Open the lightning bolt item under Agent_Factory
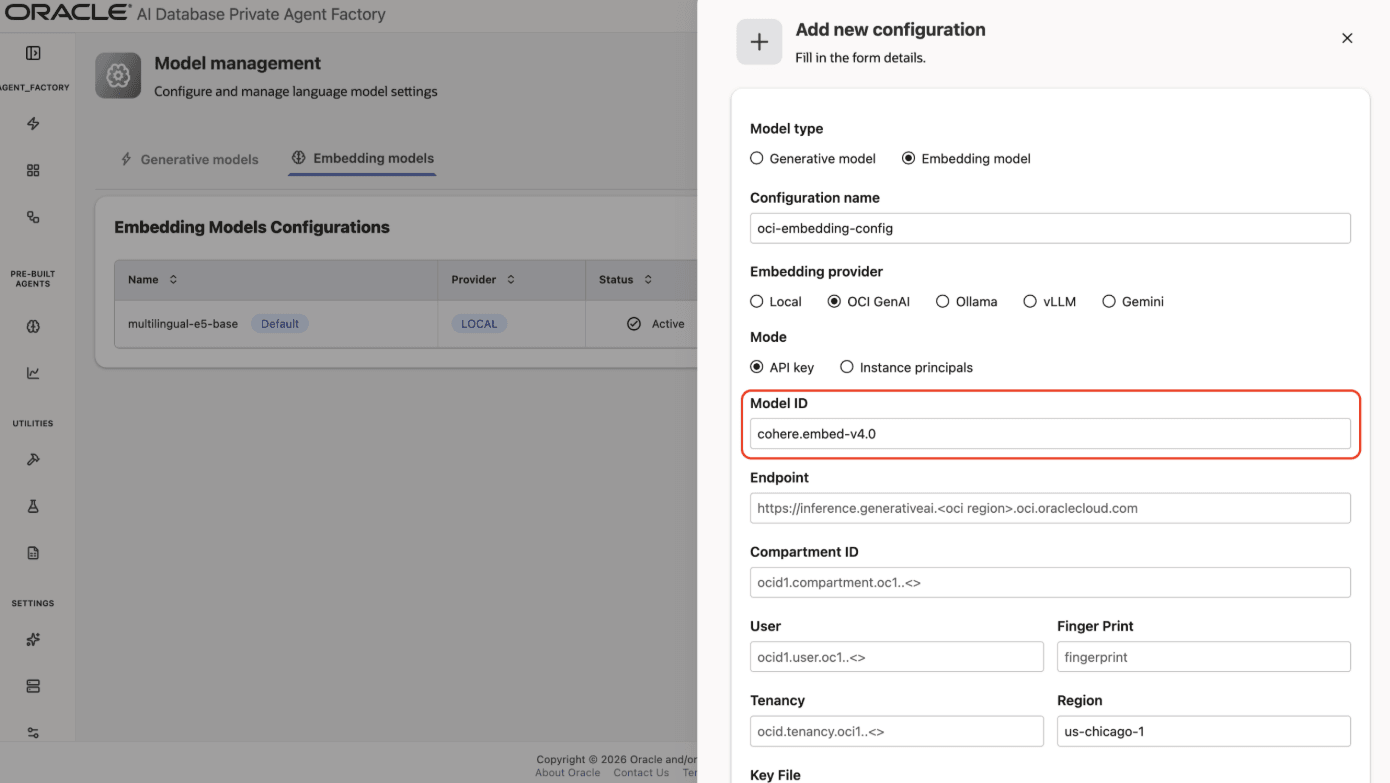The height and width of the screenshot is (783, 1390). (x=33, y=124)
